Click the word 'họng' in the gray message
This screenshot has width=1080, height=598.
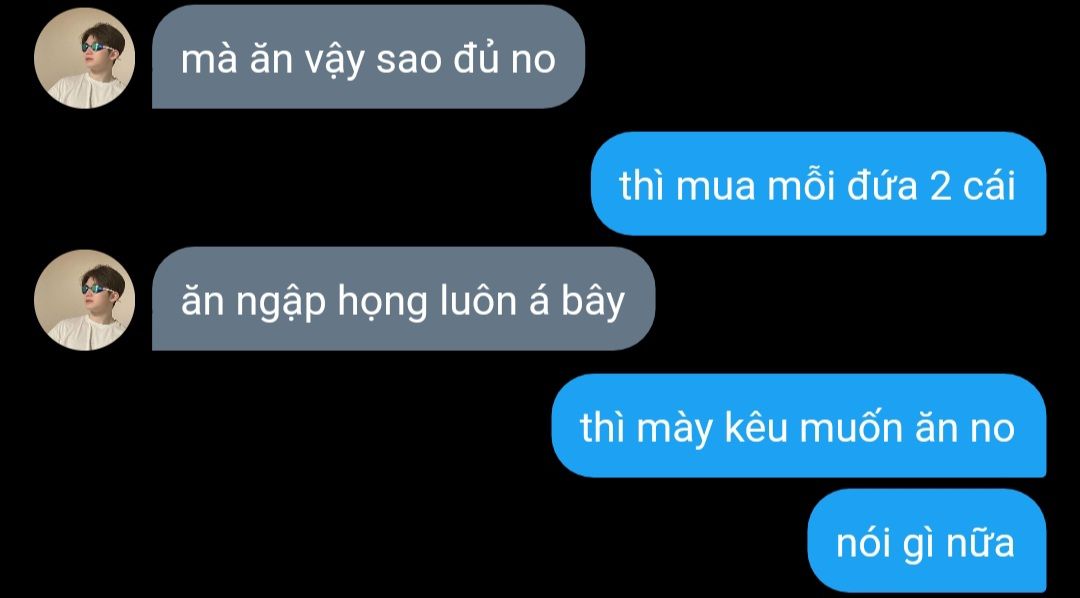click(382, 303)
